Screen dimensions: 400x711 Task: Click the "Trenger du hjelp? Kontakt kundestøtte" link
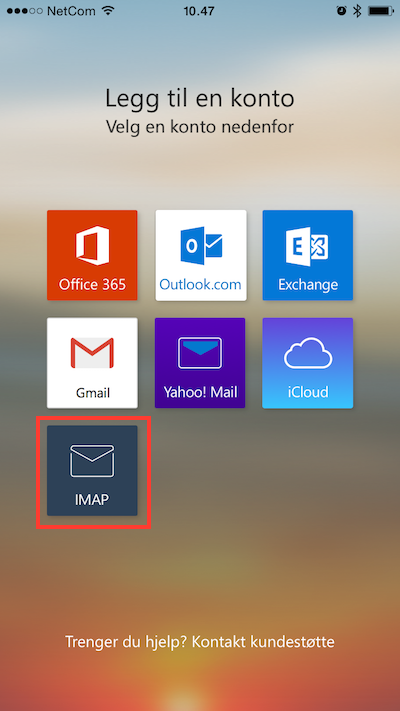click(x=200, y=642)
